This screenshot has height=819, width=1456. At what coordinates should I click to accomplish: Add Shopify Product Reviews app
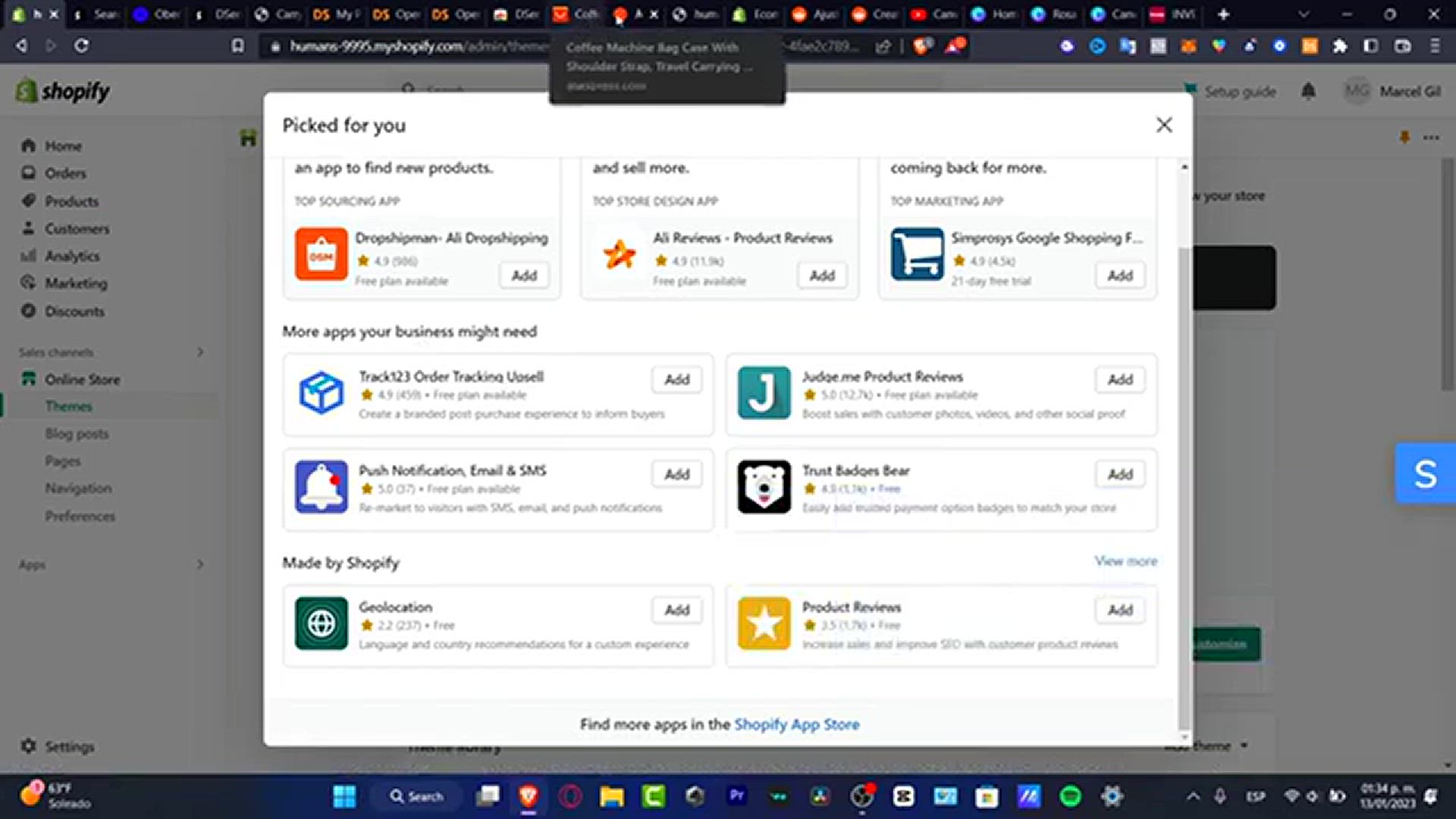[x=1120, y=610]
